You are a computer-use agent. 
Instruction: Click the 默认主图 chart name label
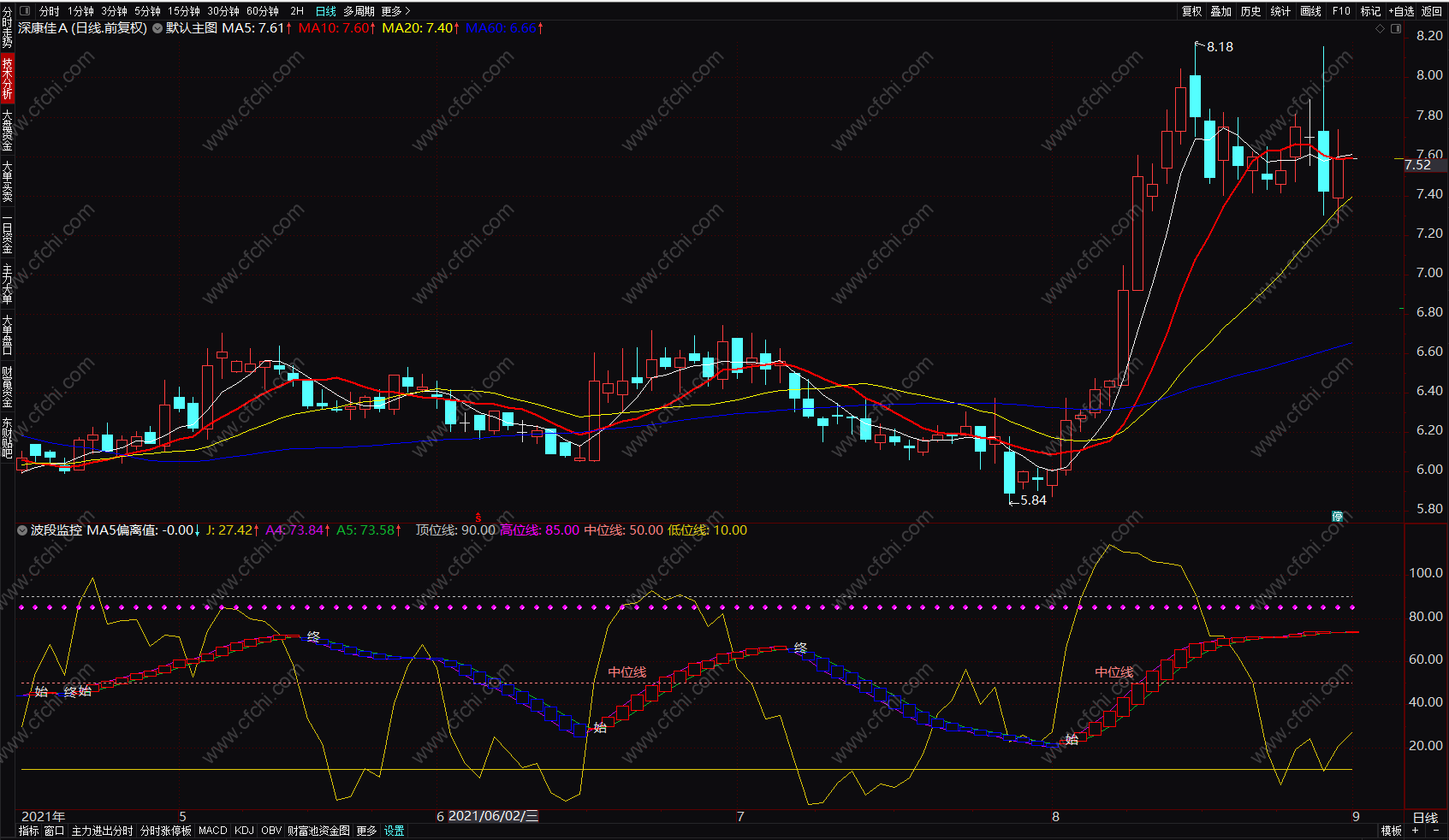[x=192, y=28]
